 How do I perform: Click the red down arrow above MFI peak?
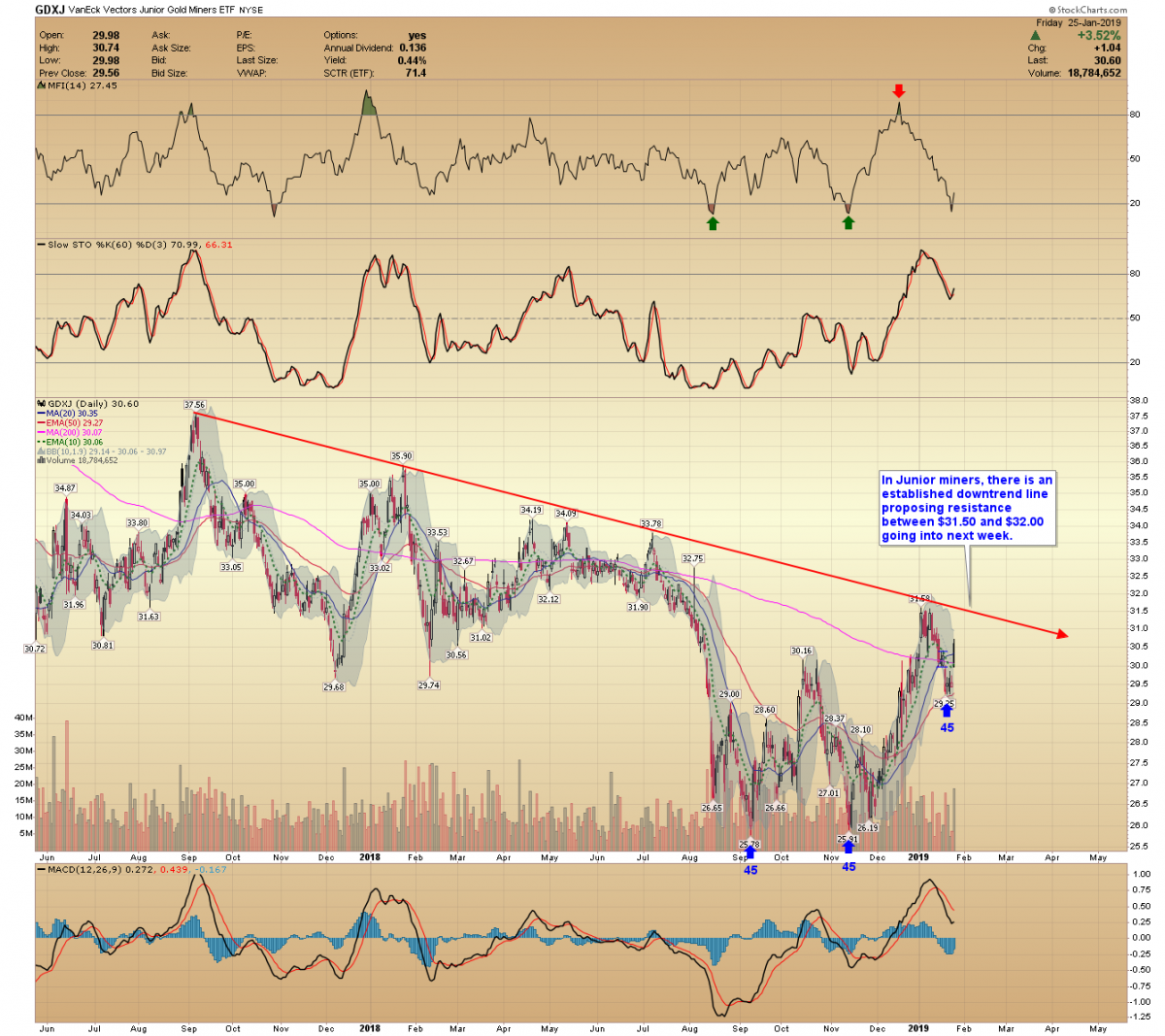point(899,90)
